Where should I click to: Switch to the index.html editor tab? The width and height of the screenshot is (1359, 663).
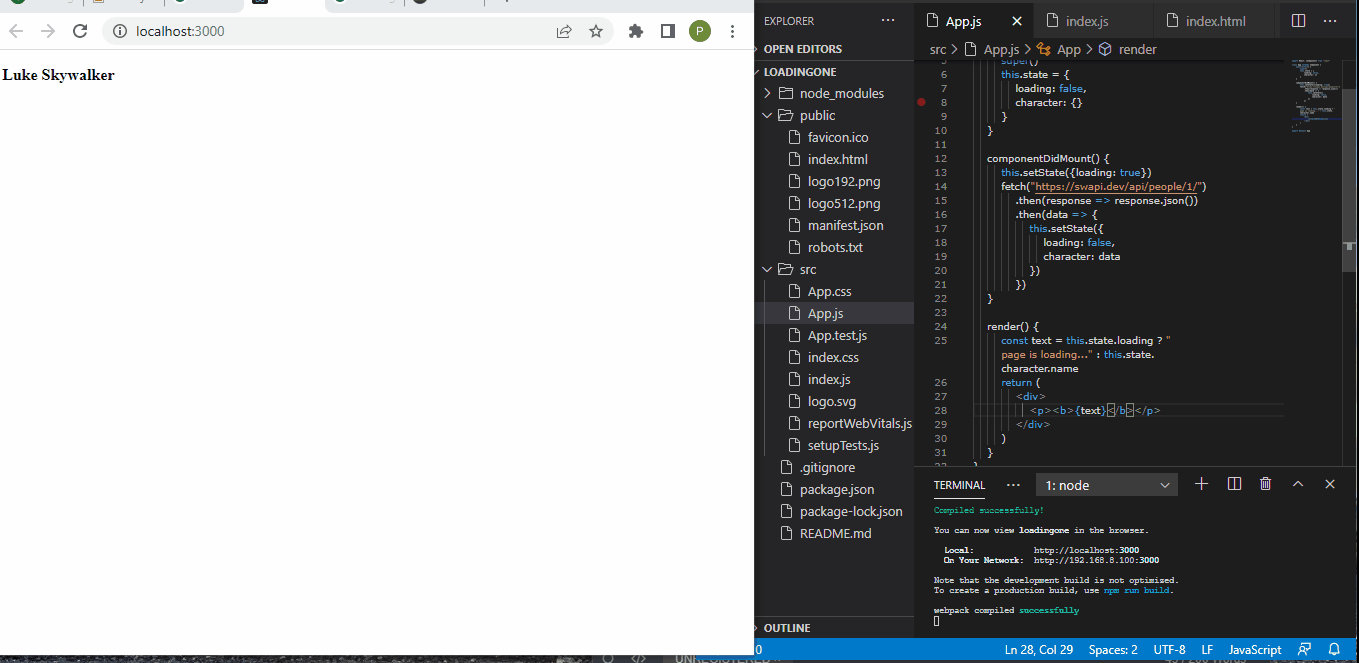1214,20
